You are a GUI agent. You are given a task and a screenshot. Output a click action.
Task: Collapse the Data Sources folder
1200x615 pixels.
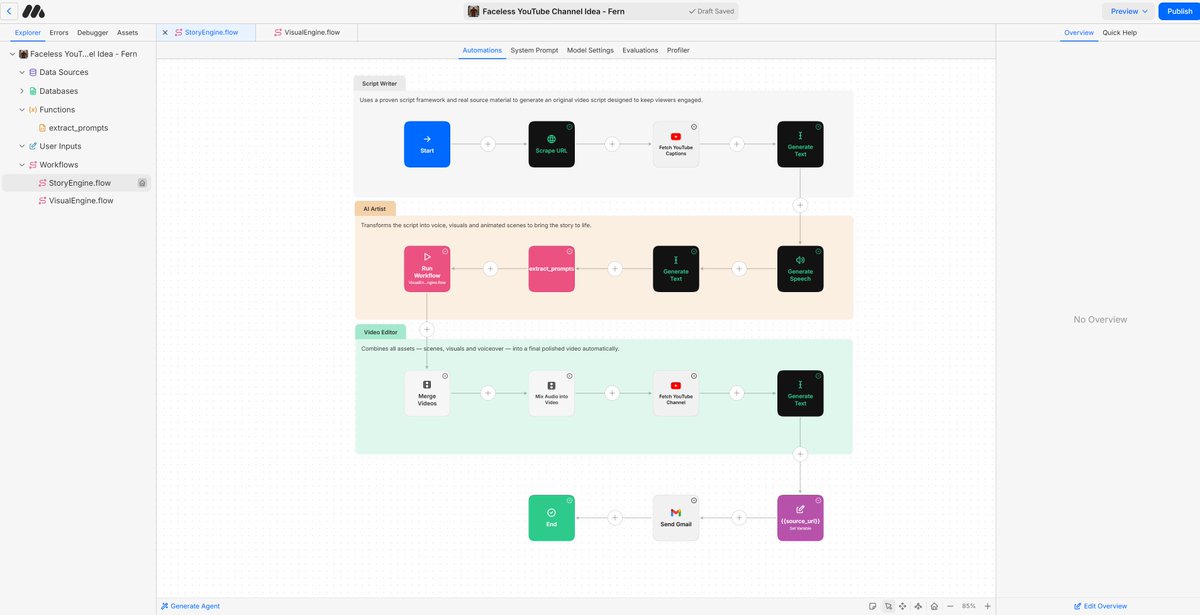pyautogui.click(x=22, y=72)
